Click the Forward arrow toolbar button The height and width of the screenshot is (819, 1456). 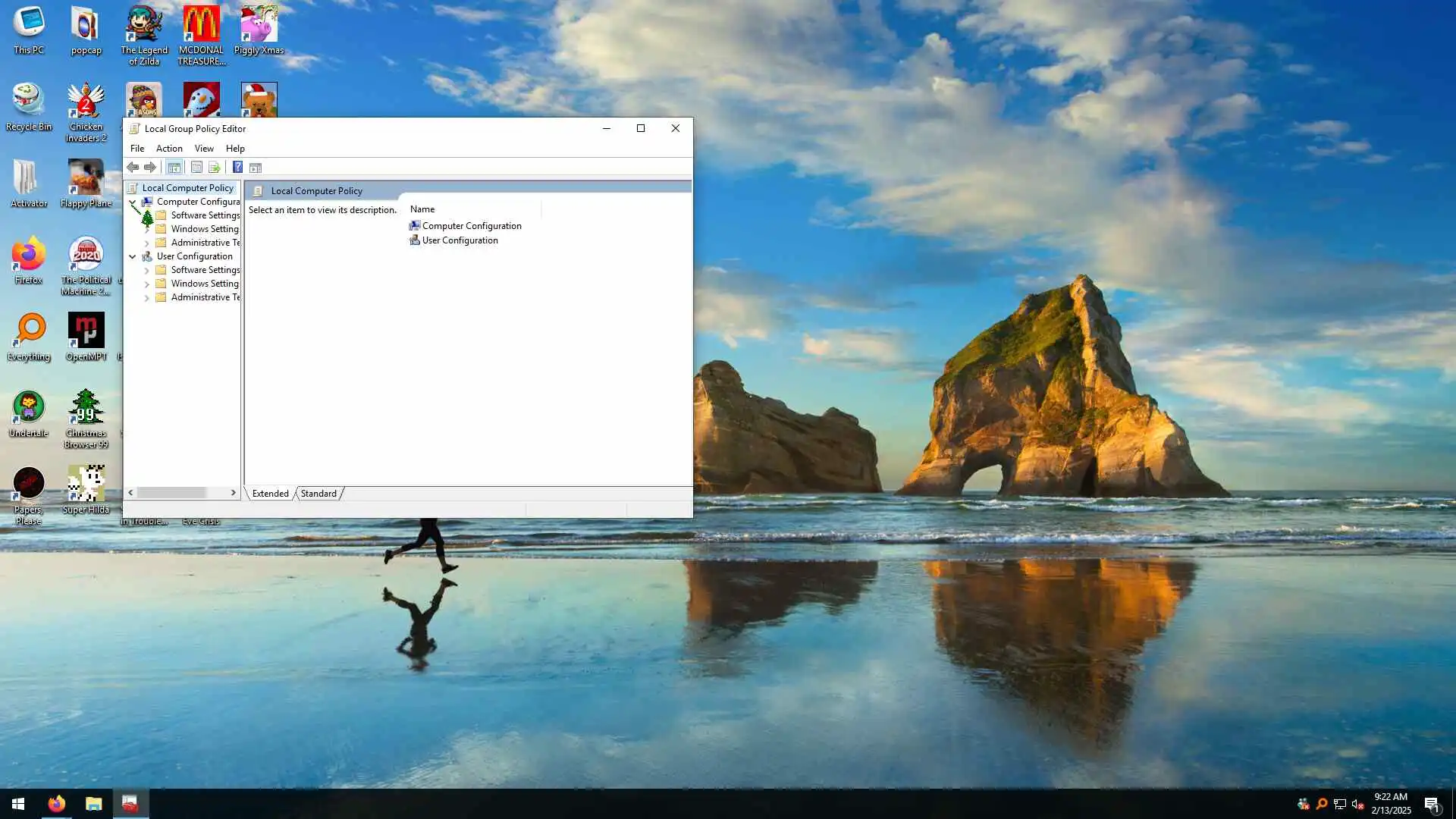click(x=150, y=168)
